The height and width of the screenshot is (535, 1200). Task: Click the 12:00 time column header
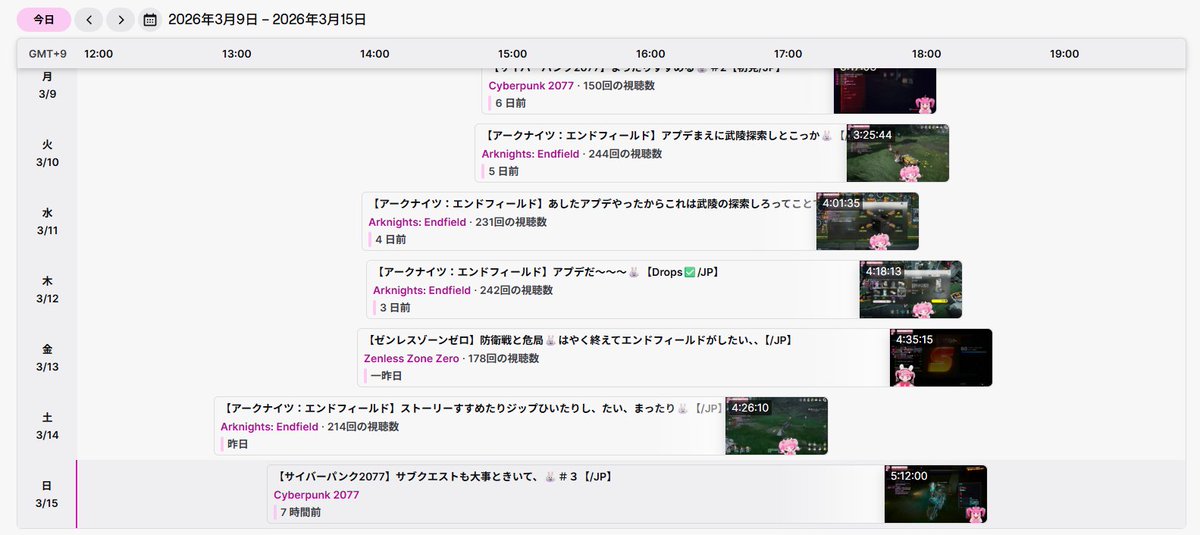(x=98, y=54)
